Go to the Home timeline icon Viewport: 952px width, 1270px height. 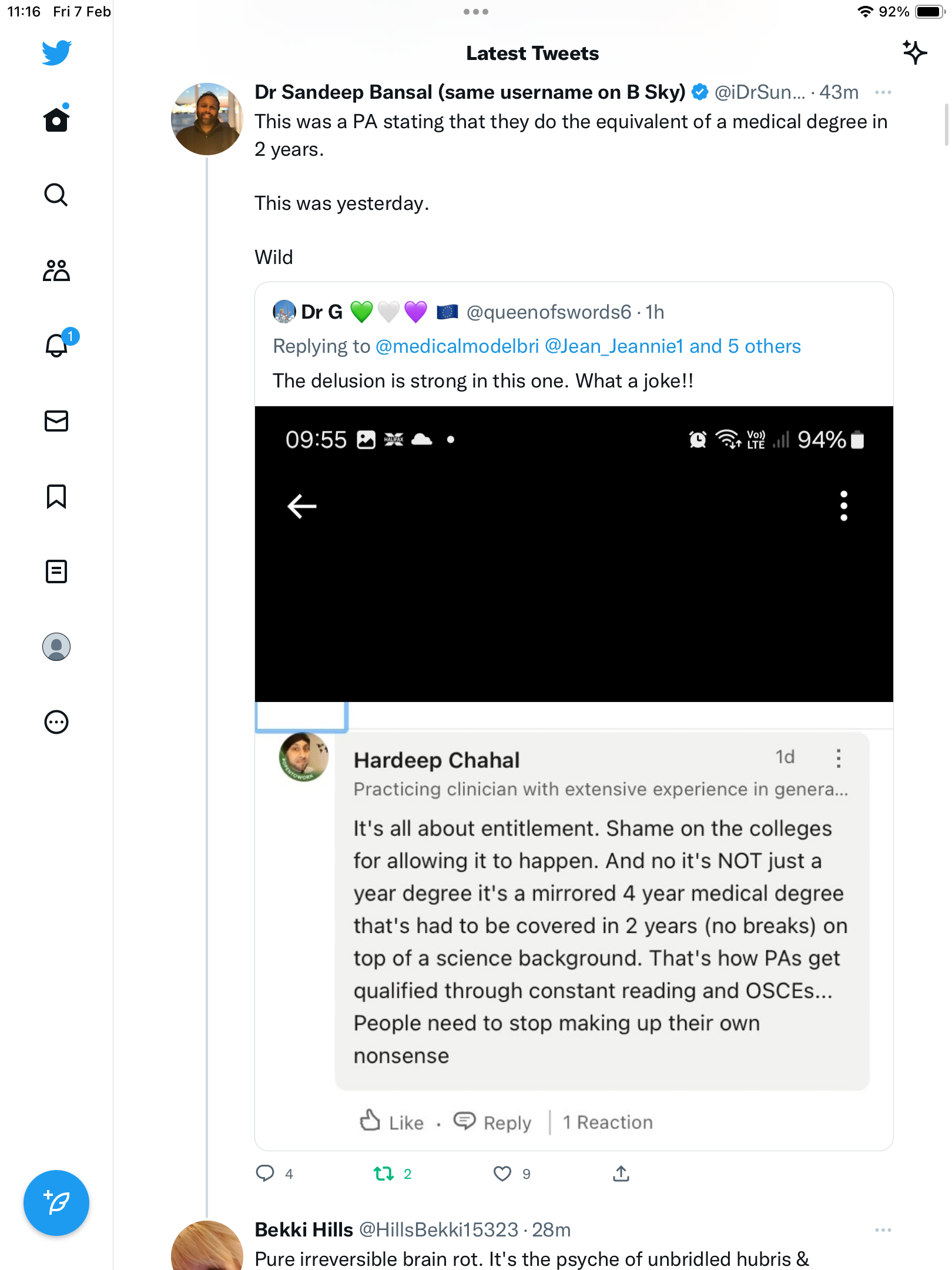56,119
